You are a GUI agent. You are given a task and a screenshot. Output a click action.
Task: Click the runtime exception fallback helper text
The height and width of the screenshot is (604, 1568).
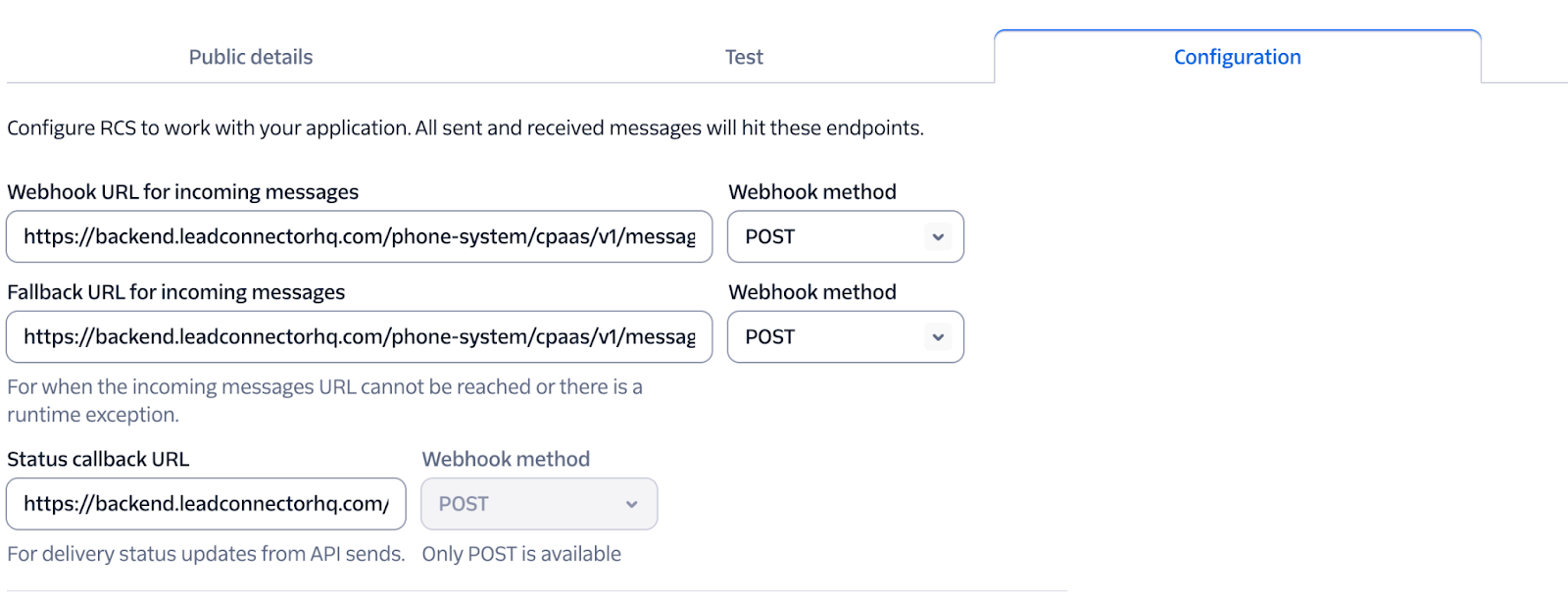point(323,400)
